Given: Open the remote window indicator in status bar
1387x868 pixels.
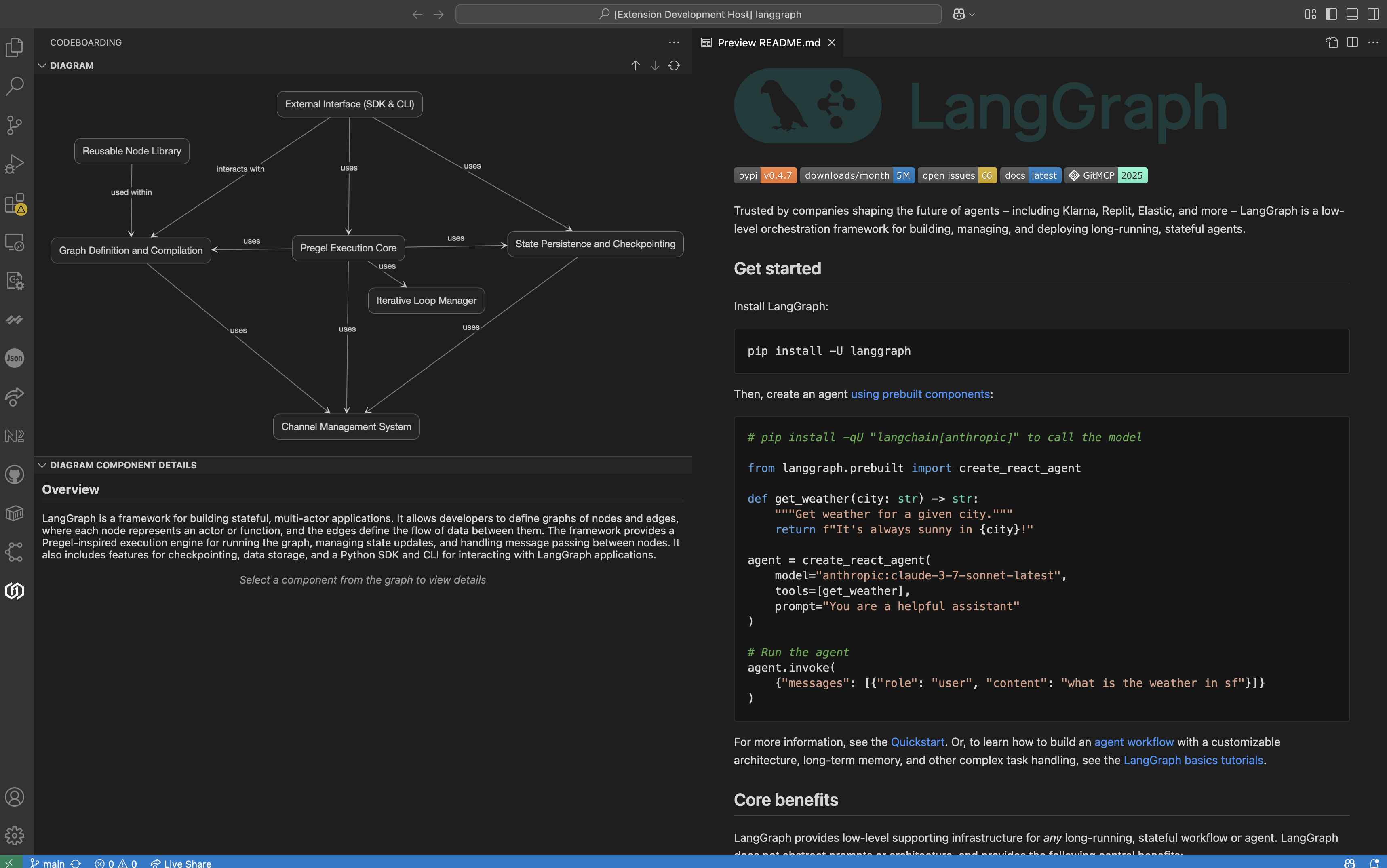Looking at the screenshot, I should tap(11, 862).
